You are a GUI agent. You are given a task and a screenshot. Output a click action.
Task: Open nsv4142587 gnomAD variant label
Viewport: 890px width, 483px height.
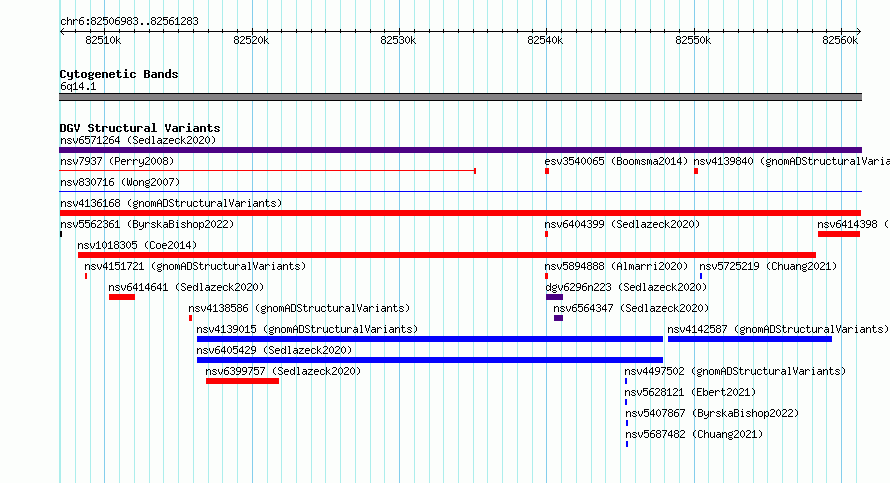click(778, 329)
